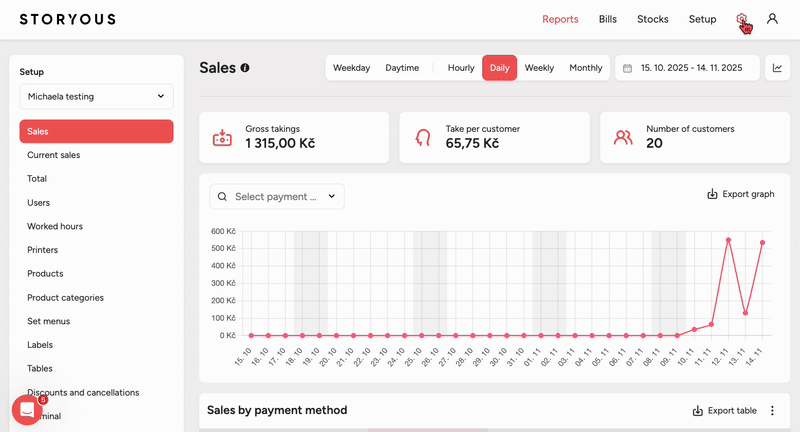Screen dimensions: 800x432
Task: Open the settings gear icon in header
Action: pos(741,19)
